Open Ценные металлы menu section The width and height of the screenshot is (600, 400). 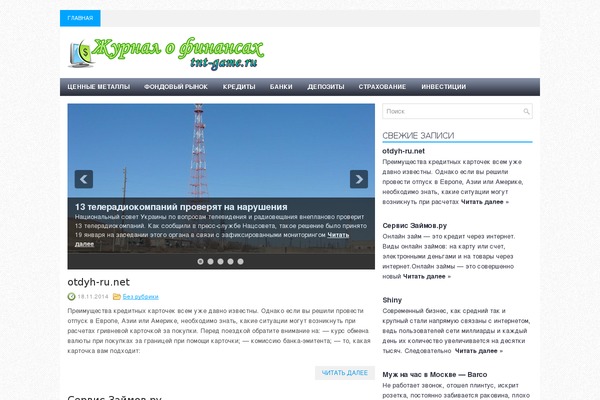click(x=99, y=87)
